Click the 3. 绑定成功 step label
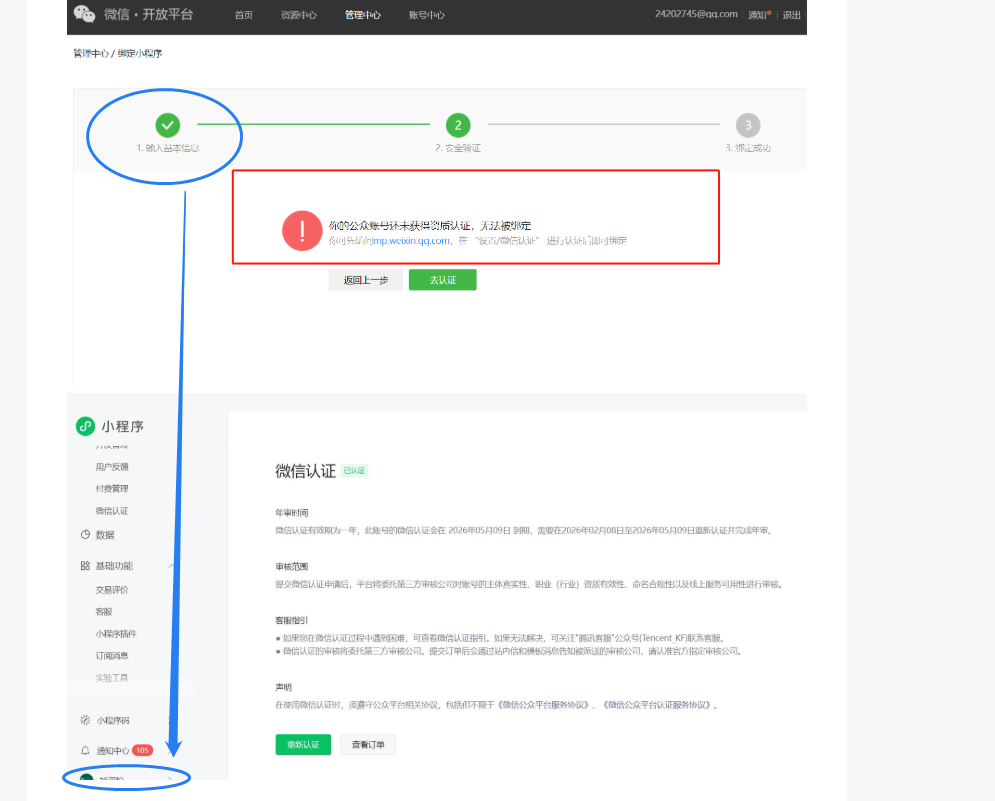The width and height of the screenshot is (995, 801). pyautogui.click(x=748, y=148)
